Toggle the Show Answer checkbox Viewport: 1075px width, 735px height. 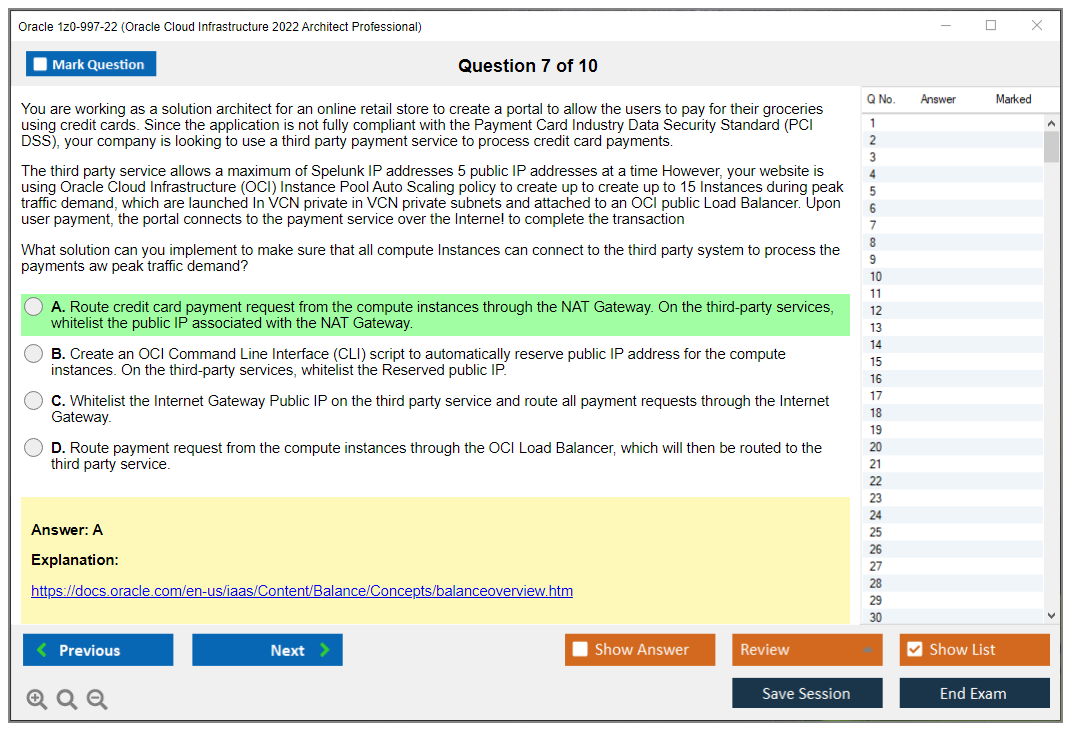[x=580, y=650]
